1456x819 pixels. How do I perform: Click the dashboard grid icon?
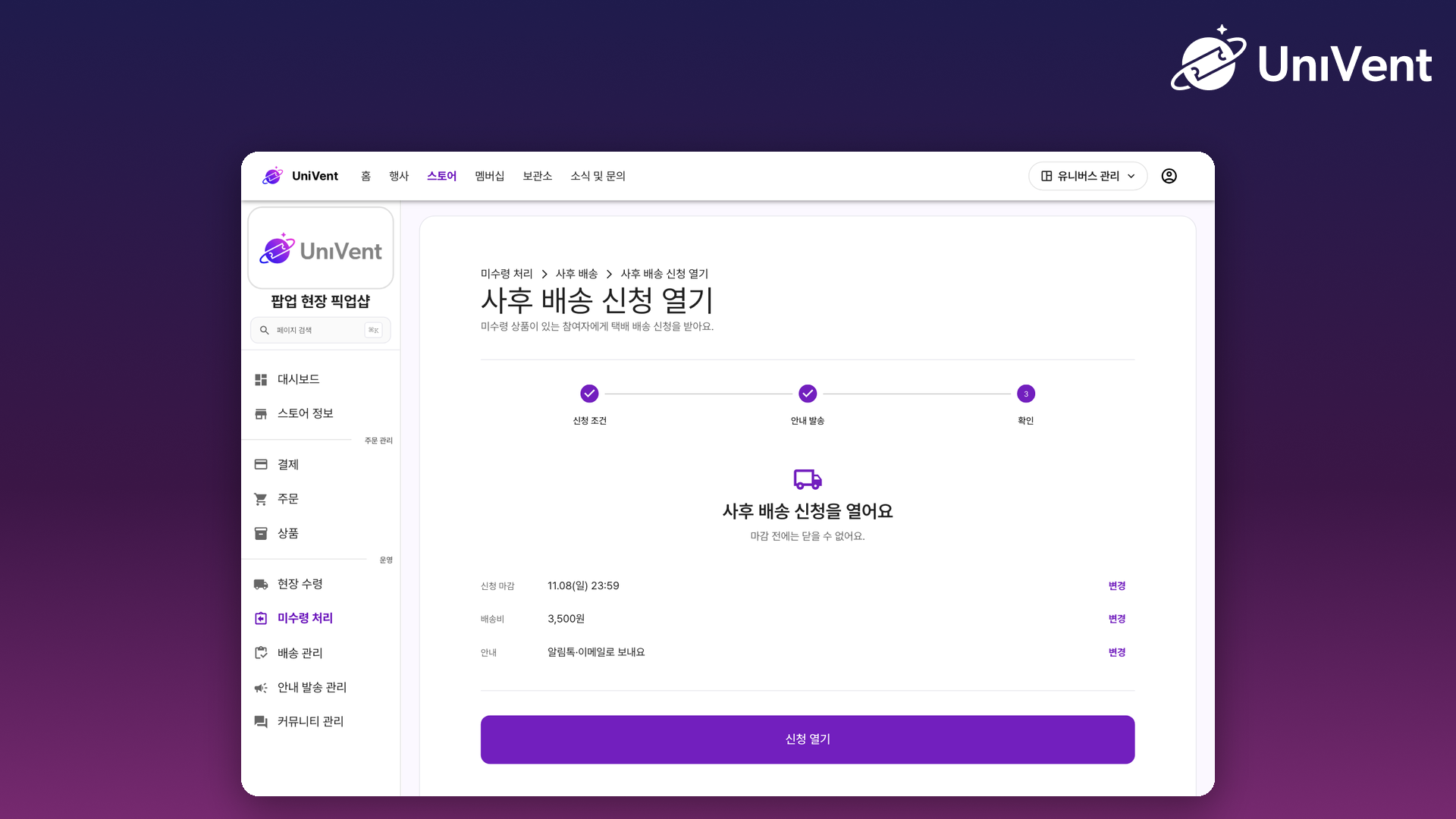pyautogui.click(x=261, y=379)
